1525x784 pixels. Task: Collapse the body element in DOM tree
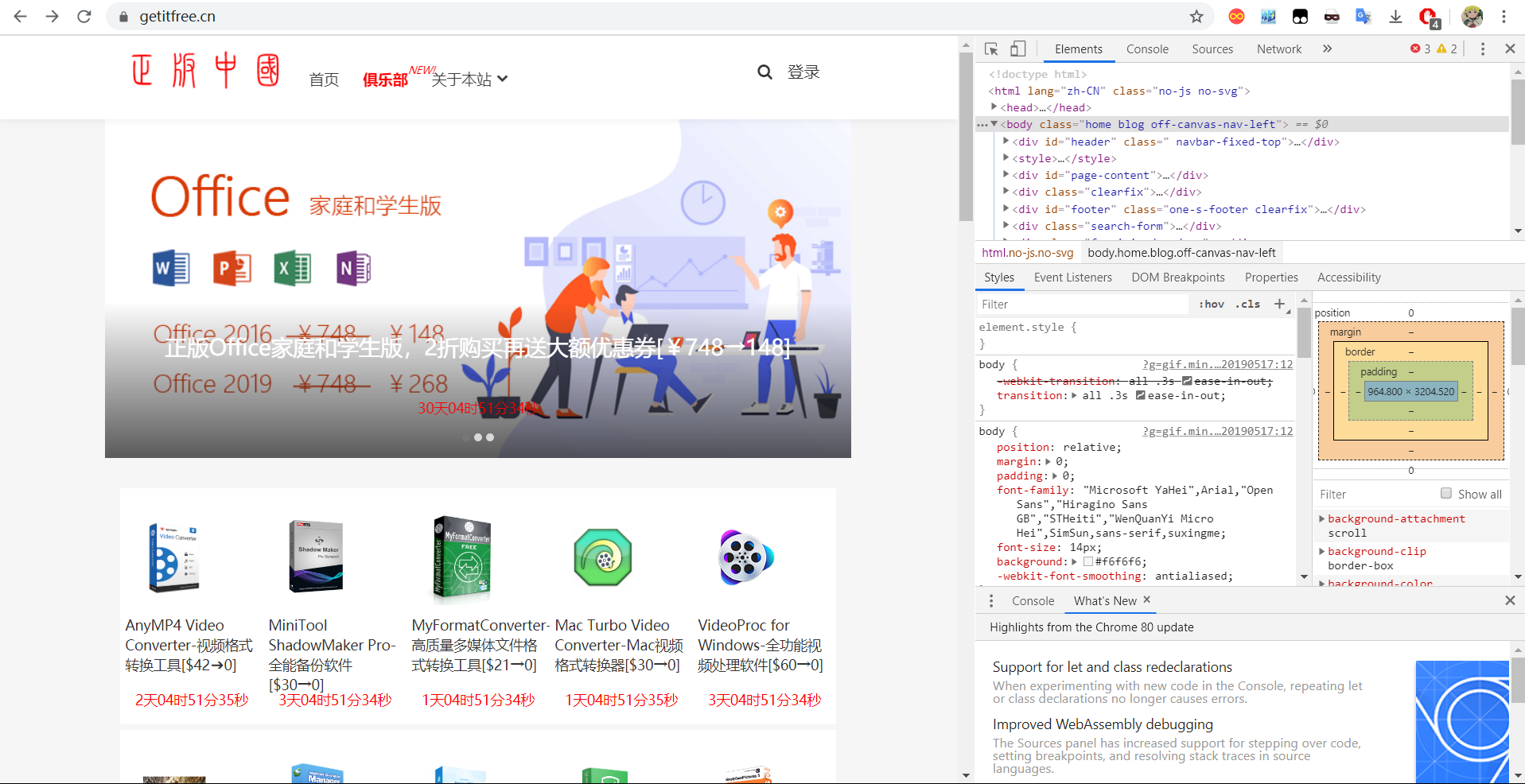click(994, 124)
